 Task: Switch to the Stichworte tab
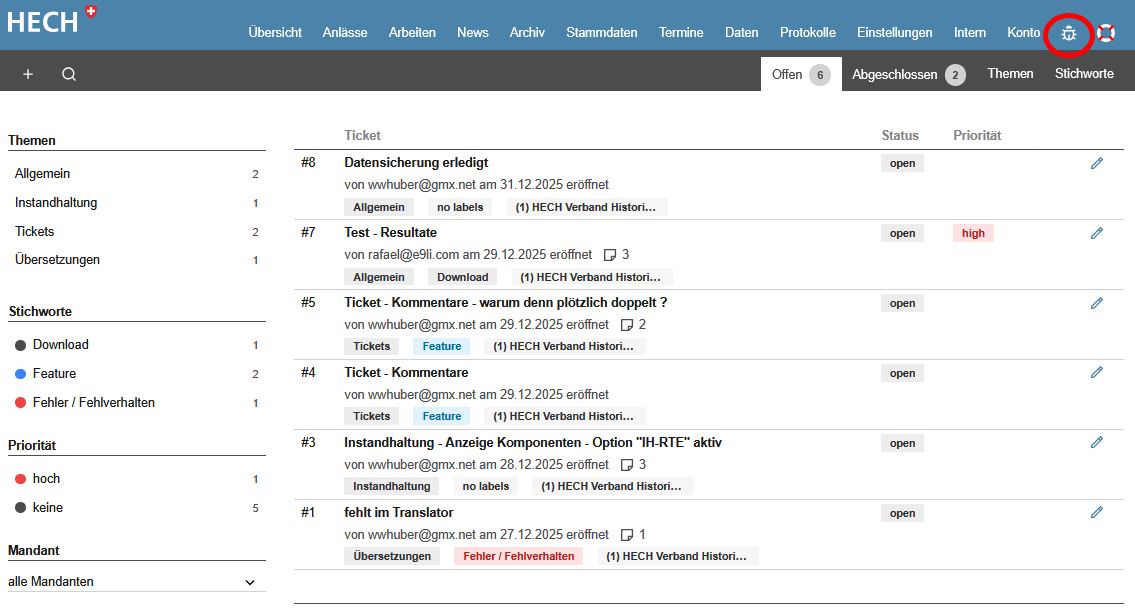click(1084, 74)
